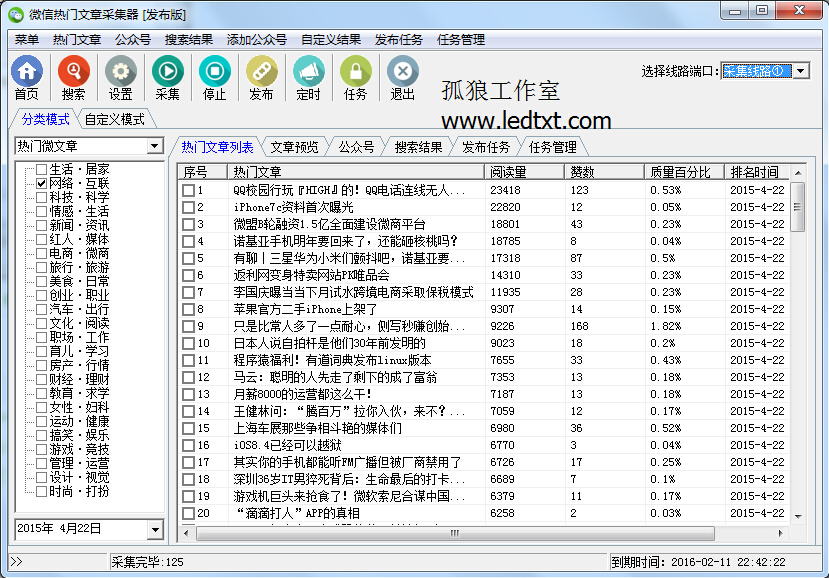The height and width of the screenshot is (578, 829).
Task: Click the 任务 lock icon
Action: (x=356, y=78)
